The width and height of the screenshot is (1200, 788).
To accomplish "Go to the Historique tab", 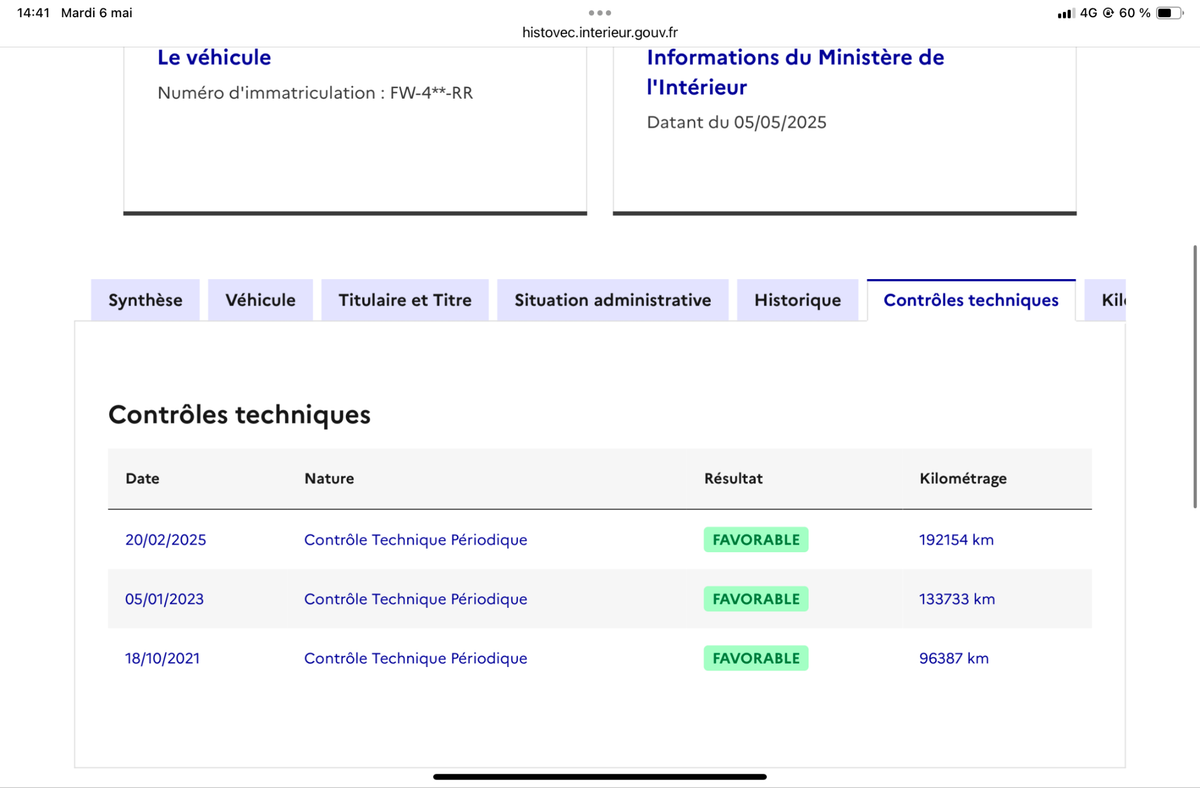I will pos(797,300).
